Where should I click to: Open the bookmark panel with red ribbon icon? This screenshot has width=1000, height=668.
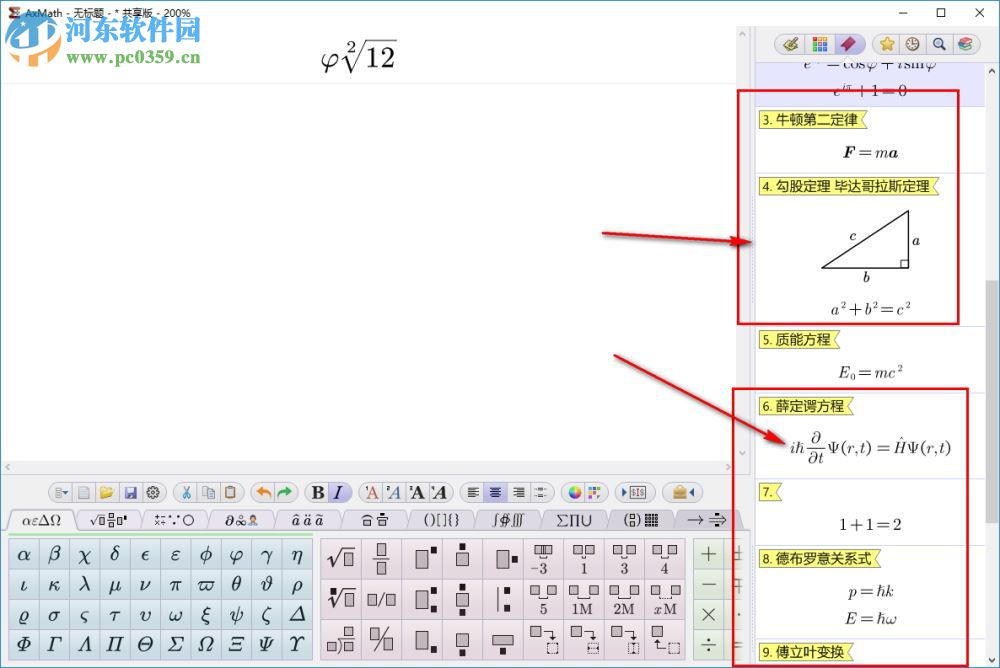pyautogui.click(x=849, y=44)
